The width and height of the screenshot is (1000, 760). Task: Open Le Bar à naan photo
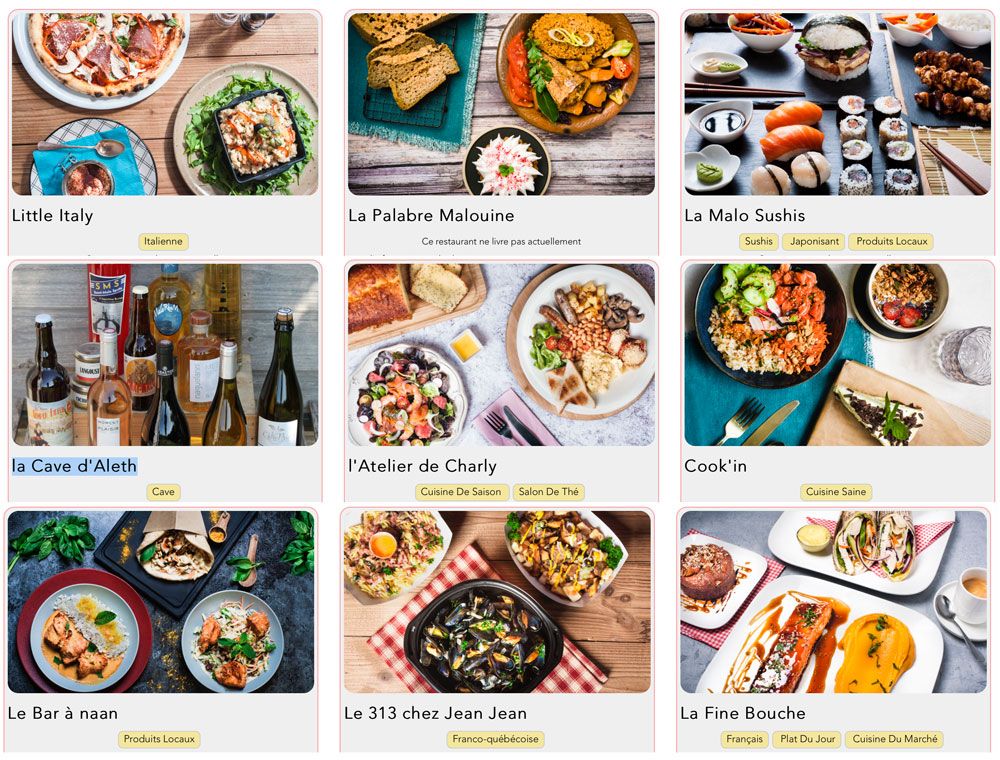click(161, 602)
